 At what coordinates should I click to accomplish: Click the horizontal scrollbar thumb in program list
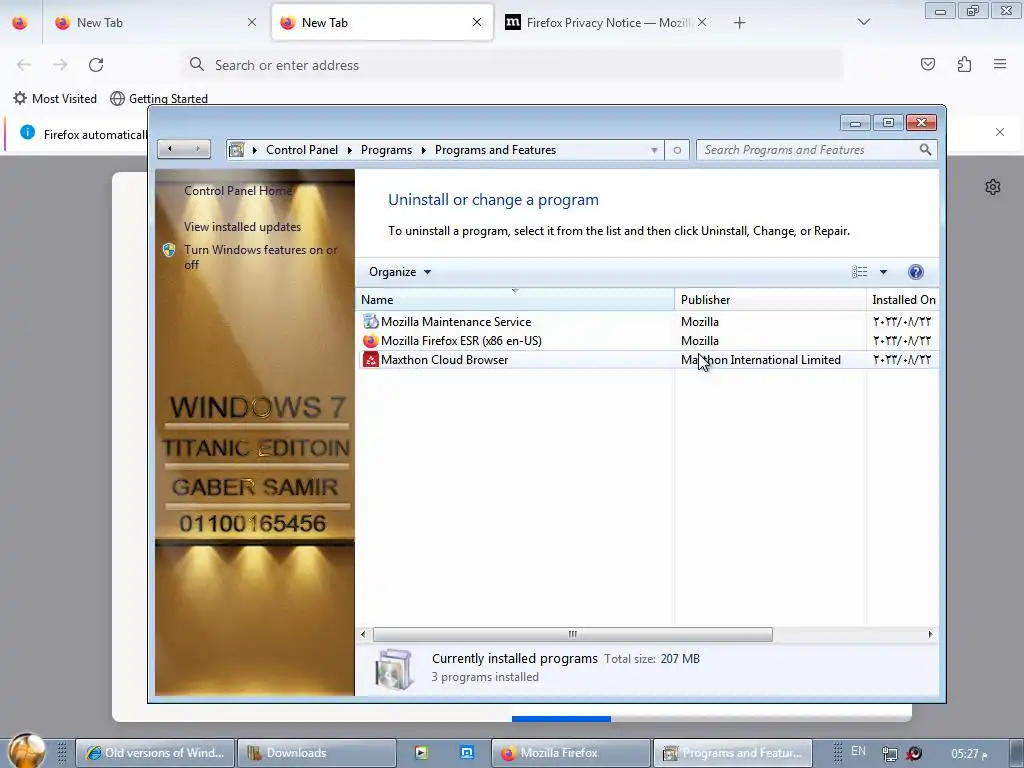573,634
